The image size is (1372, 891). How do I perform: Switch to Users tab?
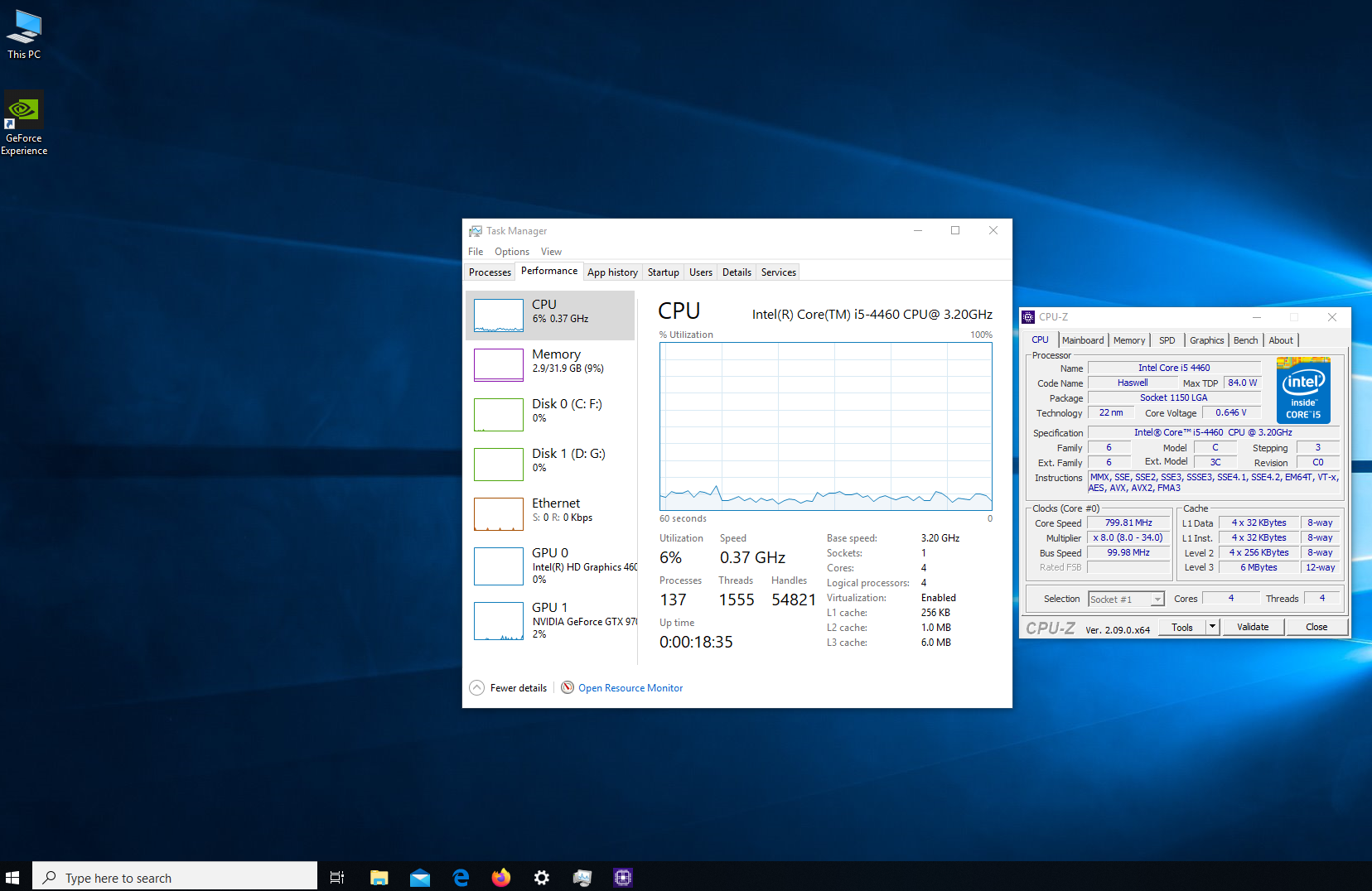click(x=701, y=272)
